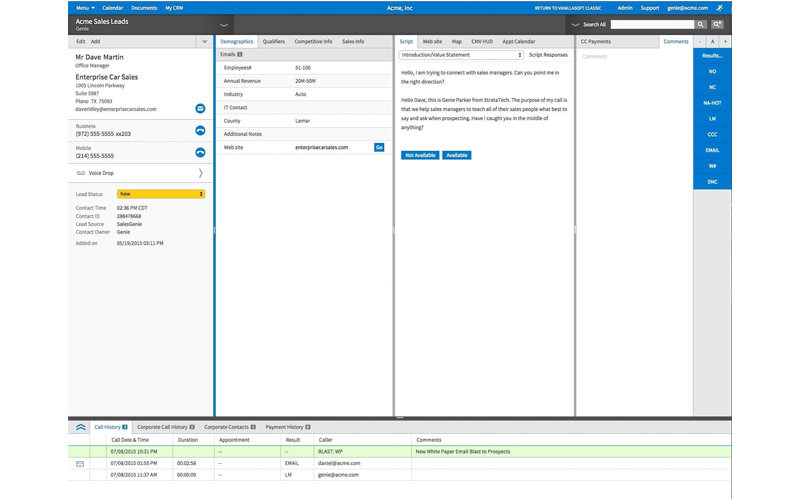This screenshot has height=500, width=800.
Task: Click the 'A' font reset button
Action: [712, 42]
